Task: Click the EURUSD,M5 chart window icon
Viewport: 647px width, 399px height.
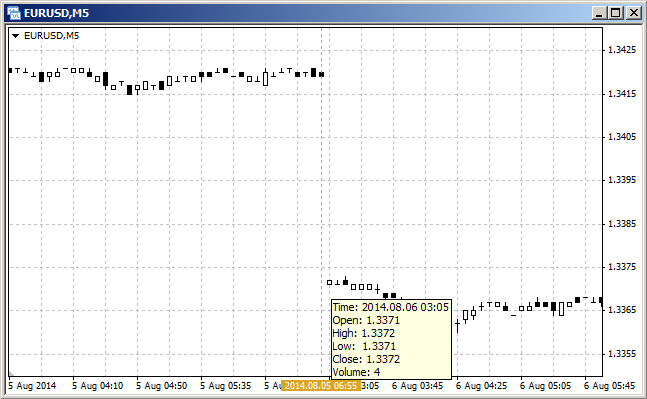Action: [x=14, y=13]
